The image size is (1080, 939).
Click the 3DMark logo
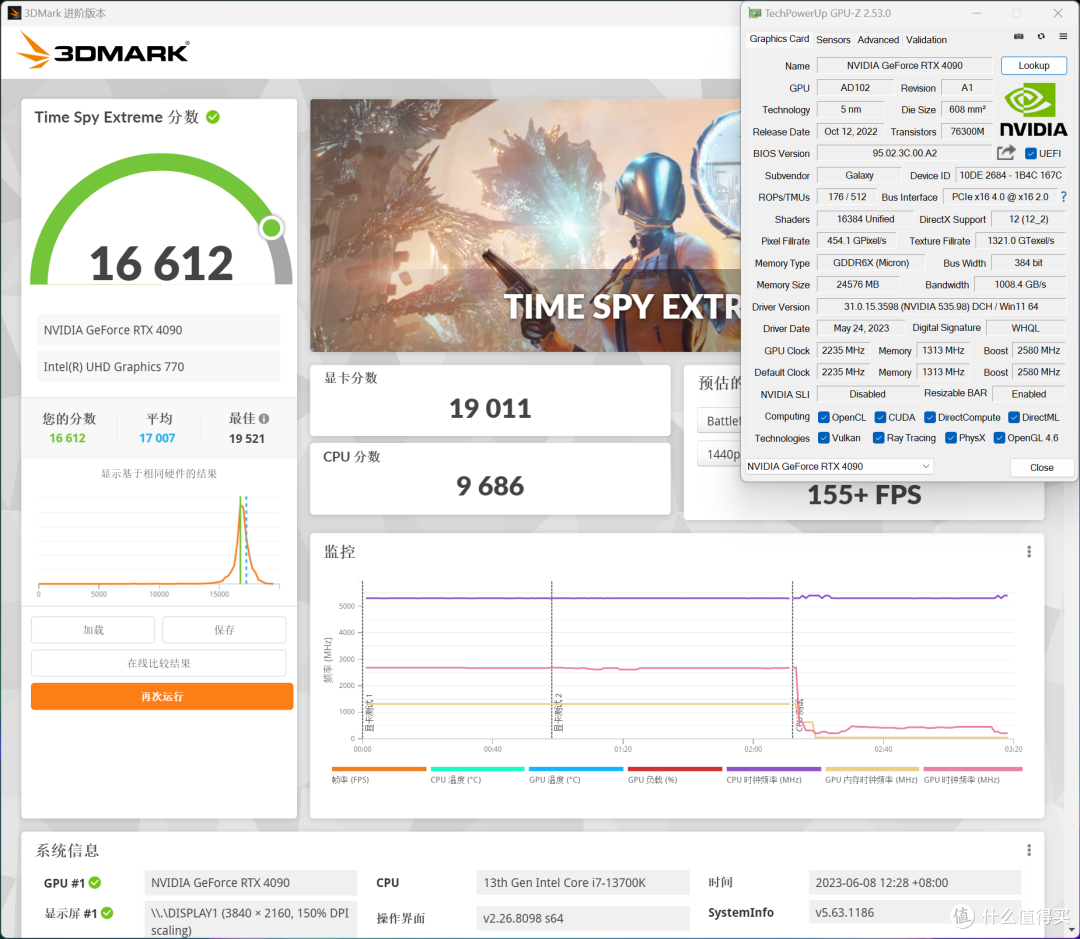103,51
